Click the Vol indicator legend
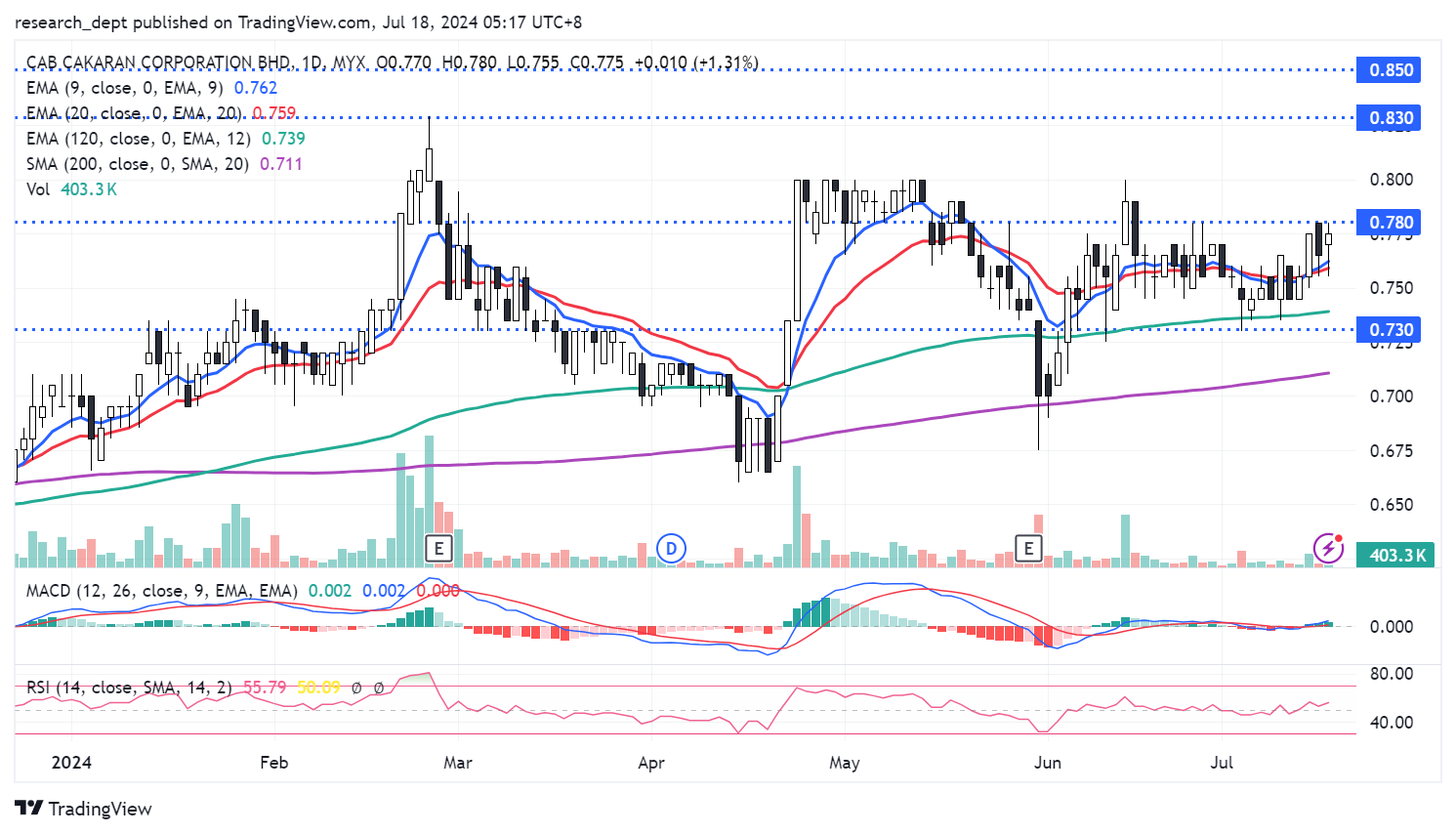Image resolution: width=1456 pixels, height=834 pixels. pyautogui.click(x=38, y=189)
